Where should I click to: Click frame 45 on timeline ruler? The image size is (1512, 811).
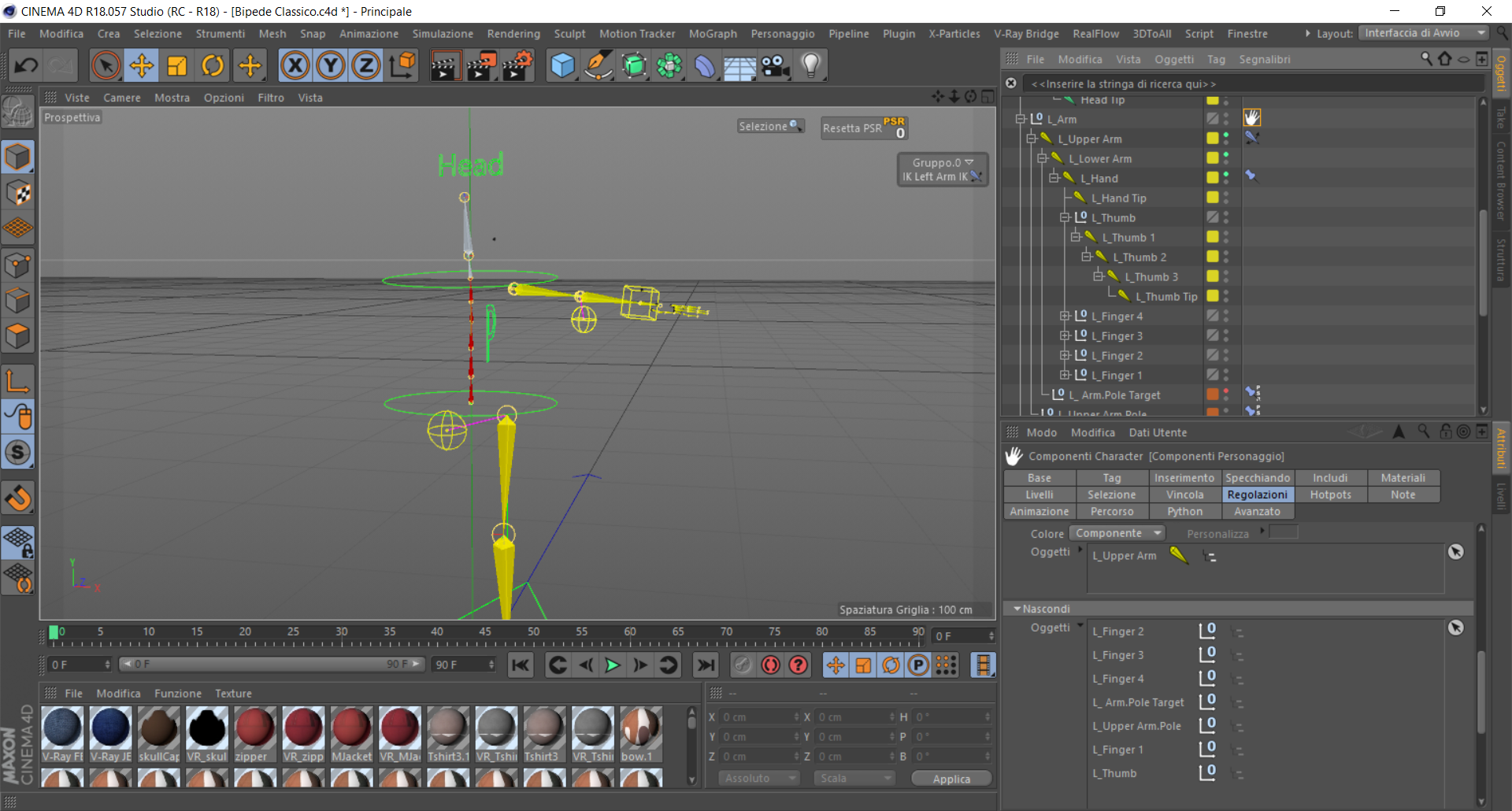tap(484, 632)
